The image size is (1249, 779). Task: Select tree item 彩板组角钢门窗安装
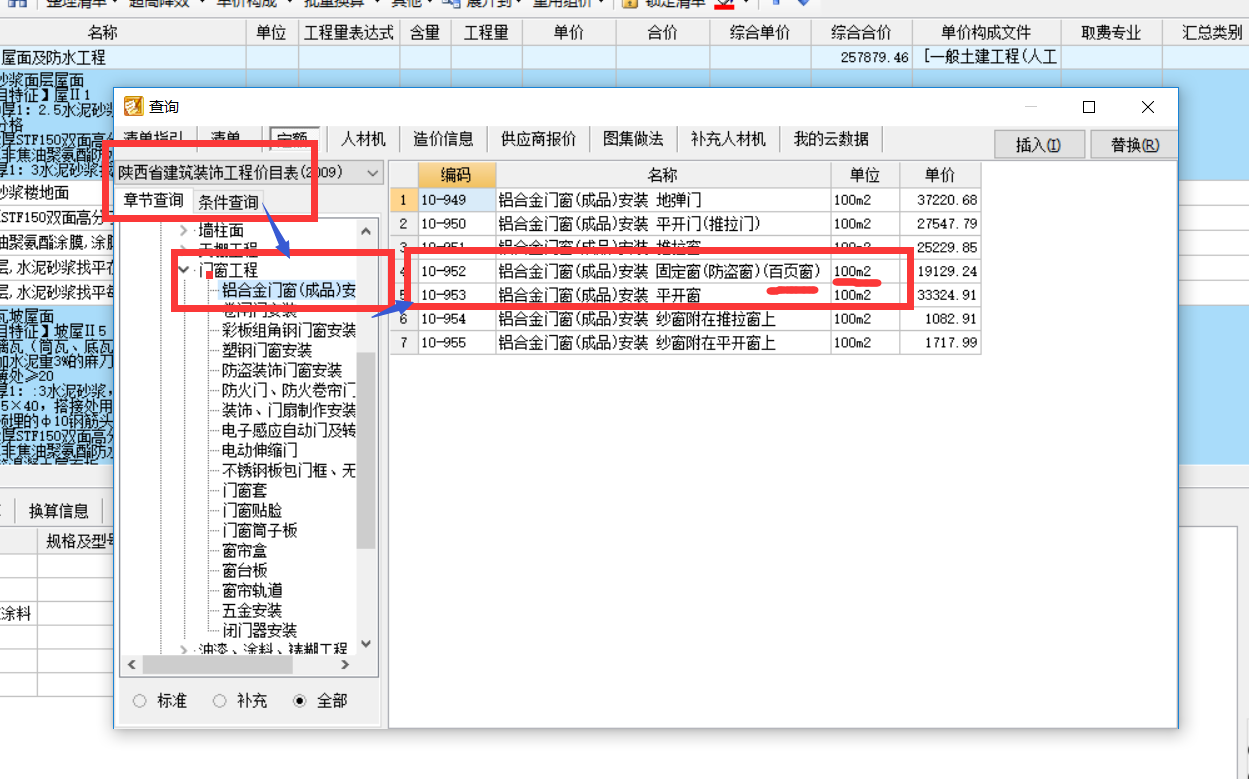coord(289,330)
